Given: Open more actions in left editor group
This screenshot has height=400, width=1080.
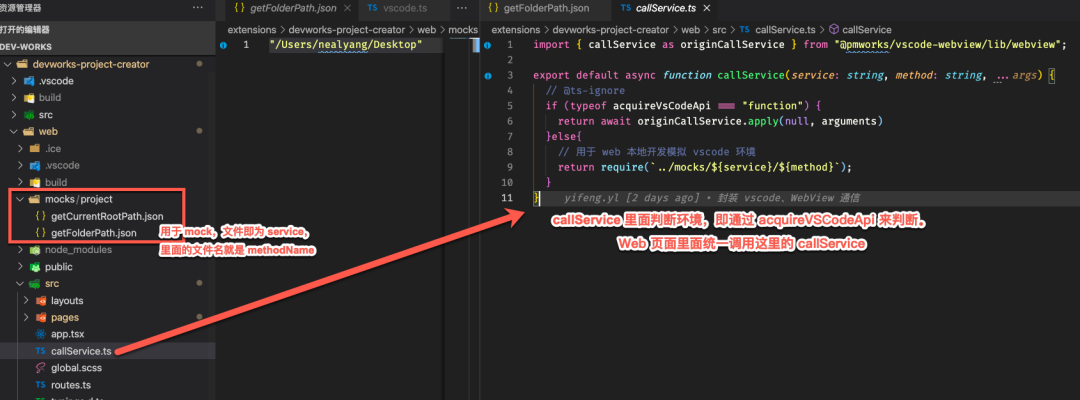Looking at the screenshot, I should (x=462, y=8).
